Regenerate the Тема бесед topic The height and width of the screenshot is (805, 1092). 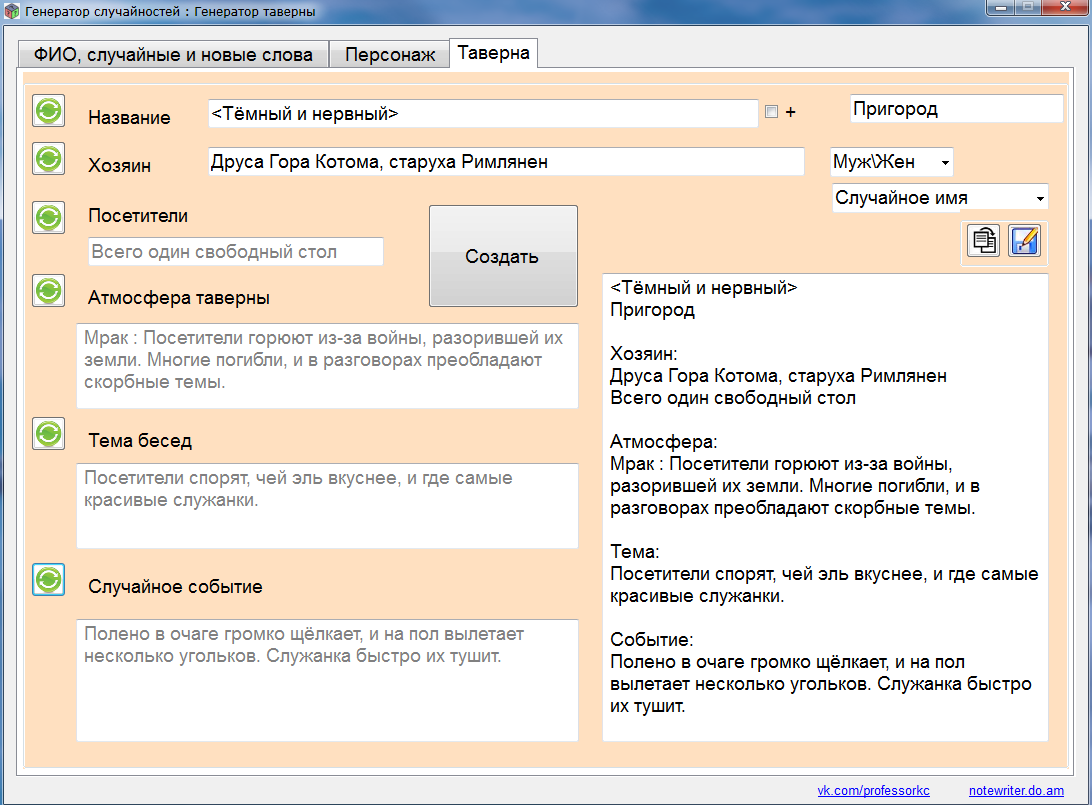[48, 433]
